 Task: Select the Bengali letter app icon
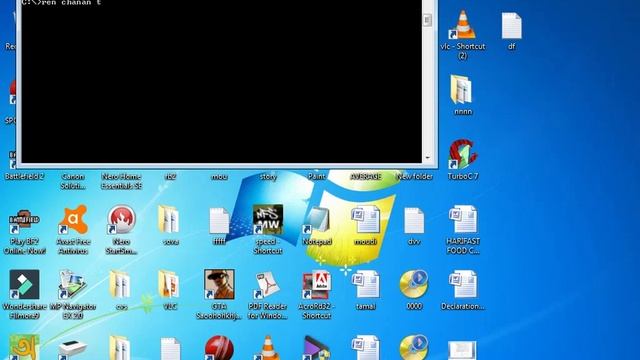tap(24, 348)
